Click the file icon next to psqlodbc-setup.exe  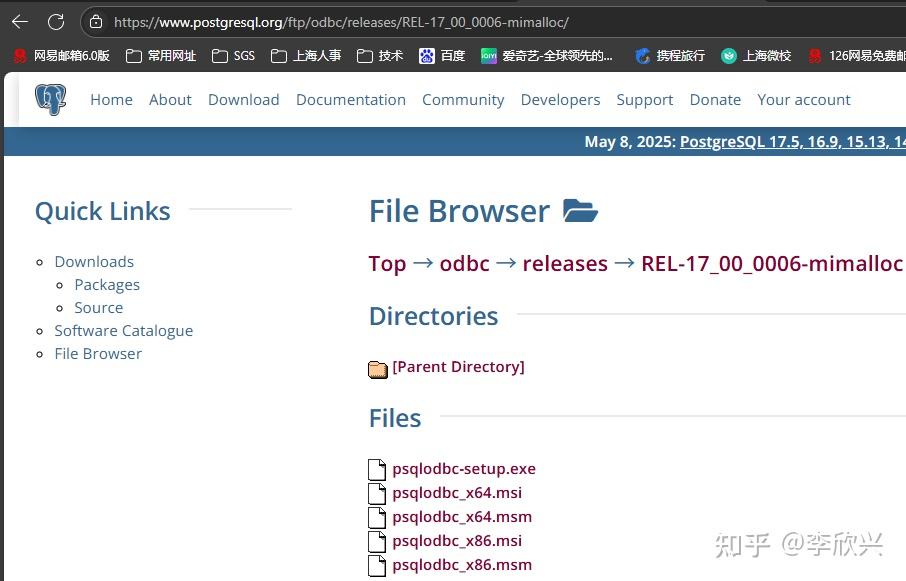point(377,469)
